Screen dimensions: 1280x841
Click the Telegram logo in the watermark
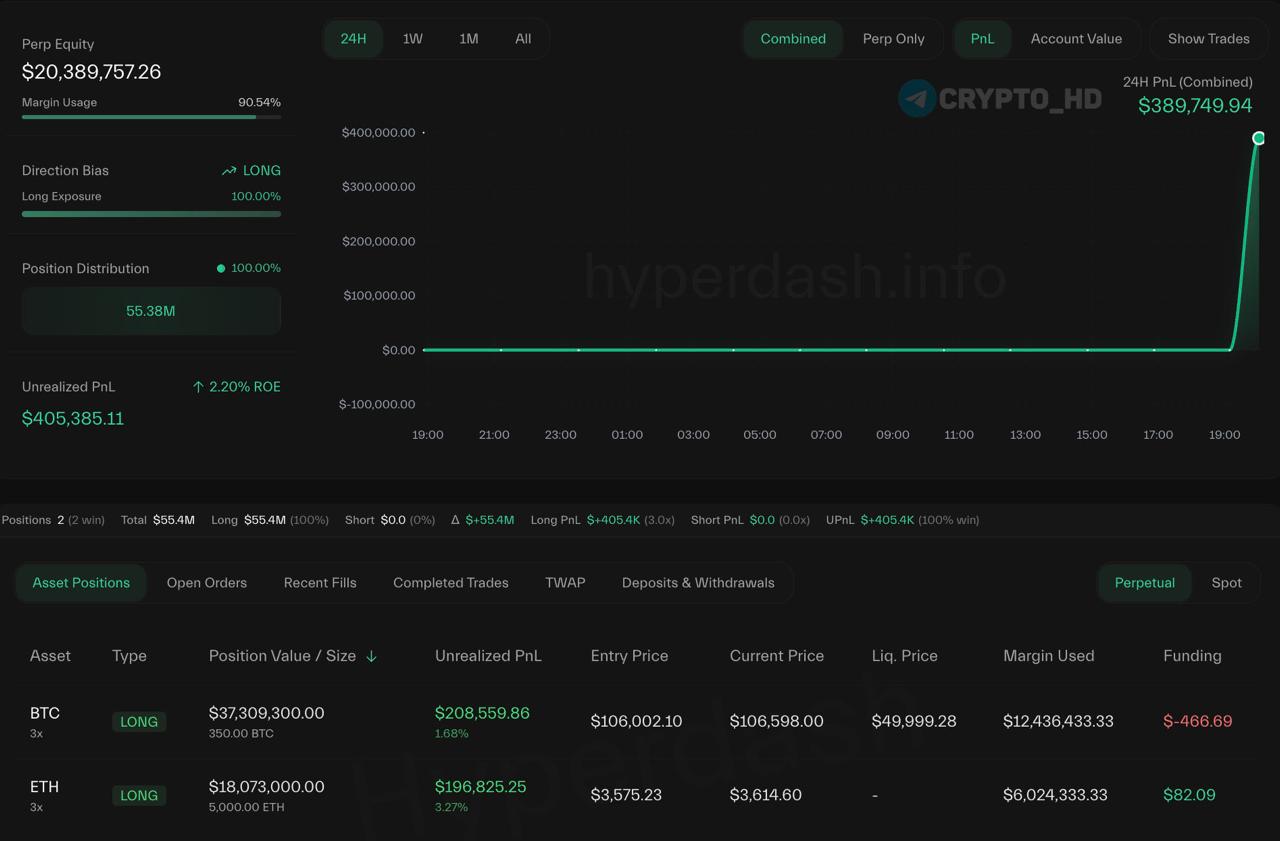(x=917, y=98)
